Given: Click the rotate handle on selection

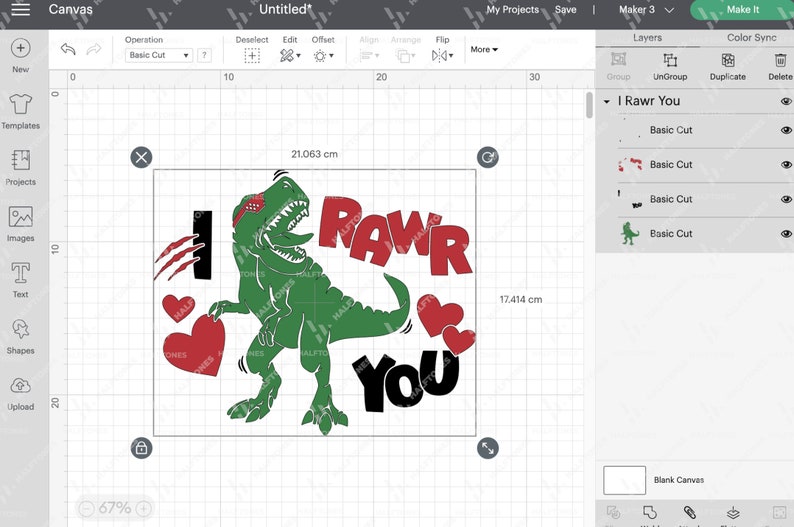Looking at the screenshot, I should [488, 157].
